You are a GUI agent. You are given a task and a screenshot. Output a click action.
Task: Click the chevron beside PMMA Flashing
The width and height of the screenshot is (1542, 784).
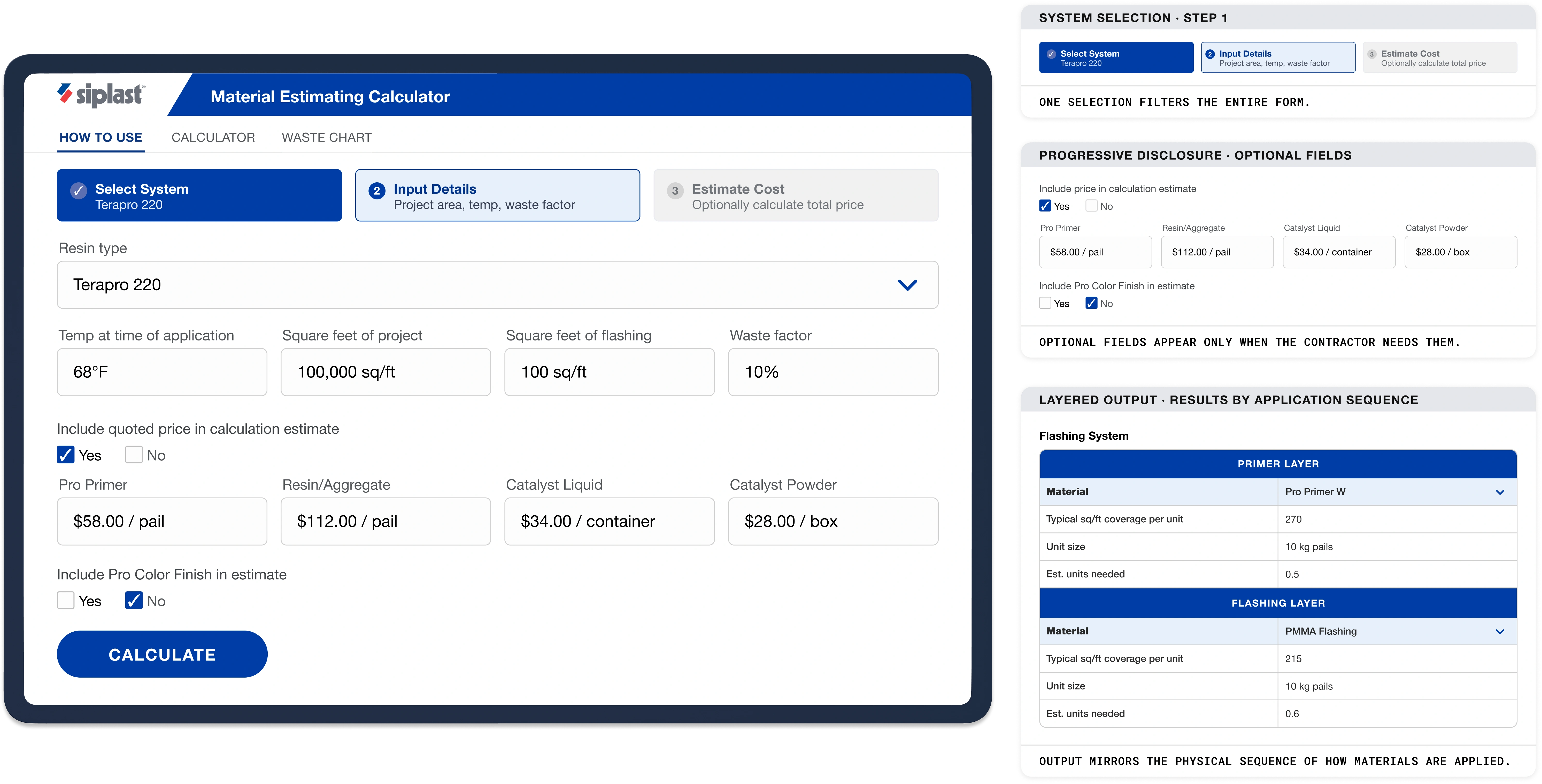coord(1500,632)
